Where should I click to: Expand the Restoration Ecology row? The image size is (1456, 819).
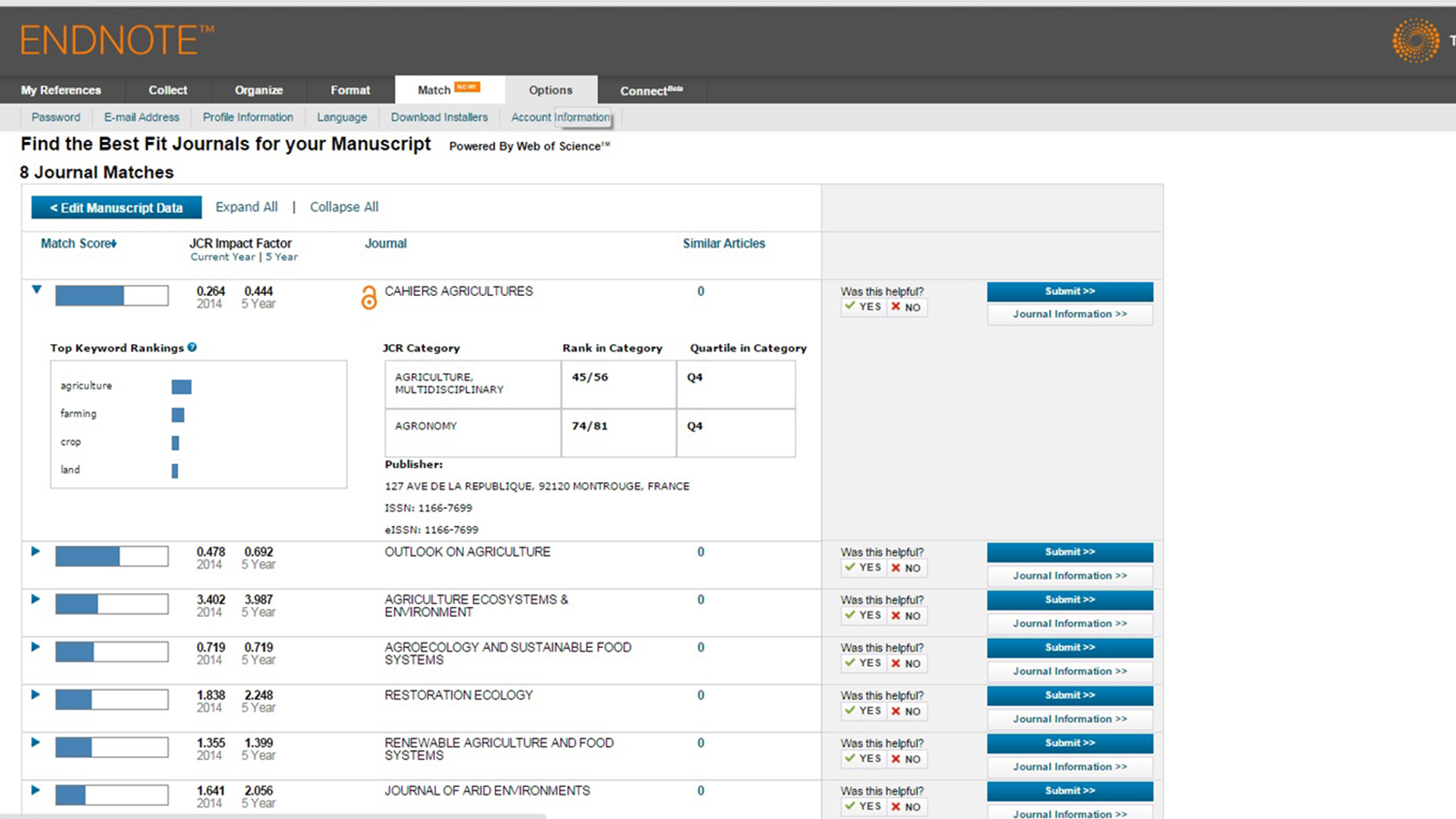point(35,694)
